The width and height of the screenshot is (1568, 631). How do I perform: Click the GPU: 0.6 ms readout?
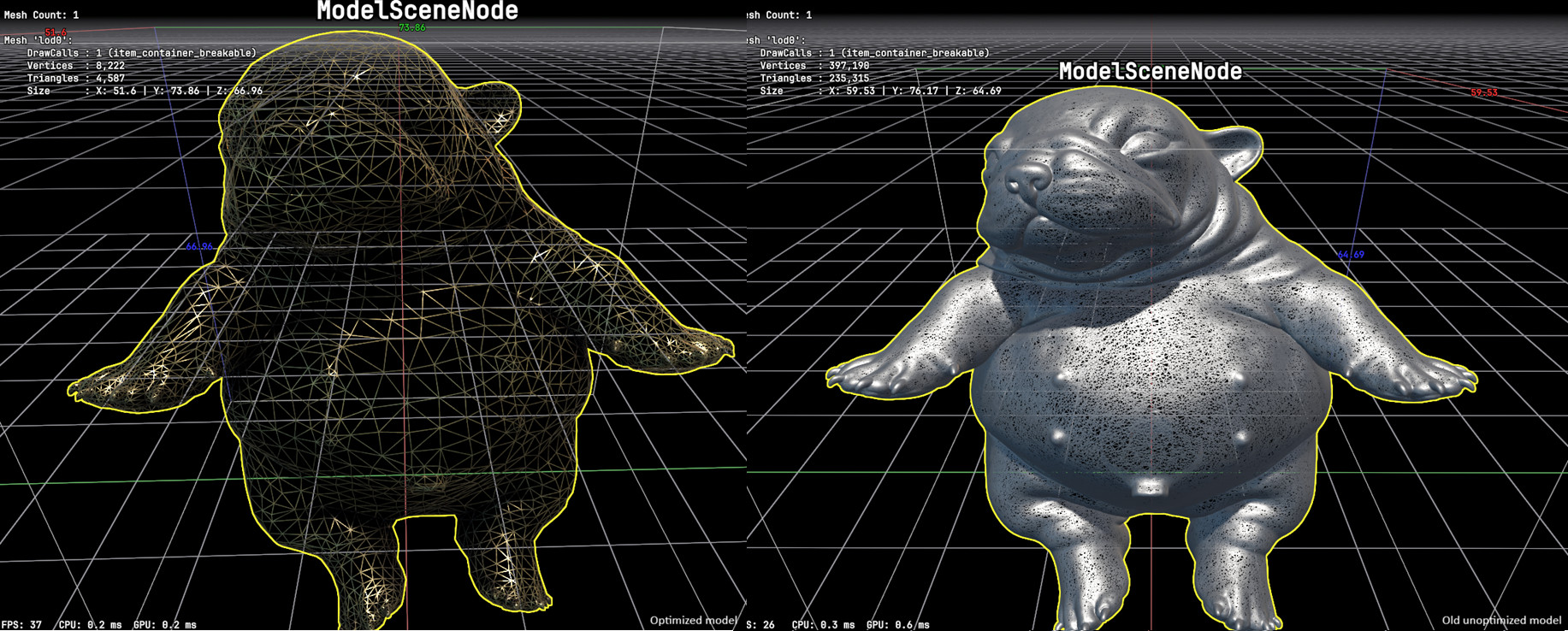pyautogui.click(x=897, y=625)
